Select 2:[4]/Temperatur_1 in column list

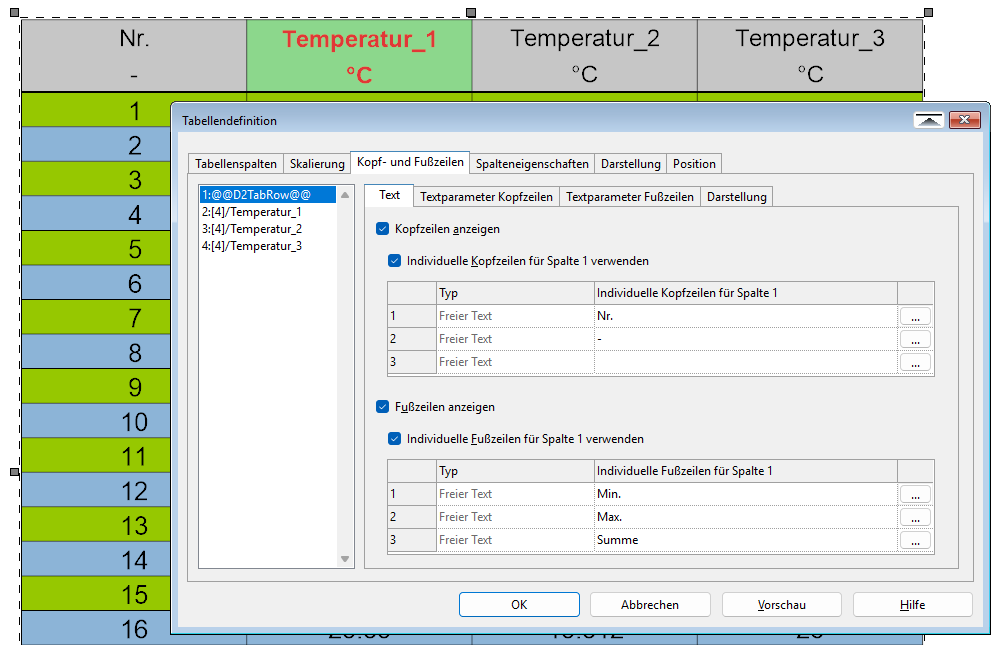(x=252, y=212)
